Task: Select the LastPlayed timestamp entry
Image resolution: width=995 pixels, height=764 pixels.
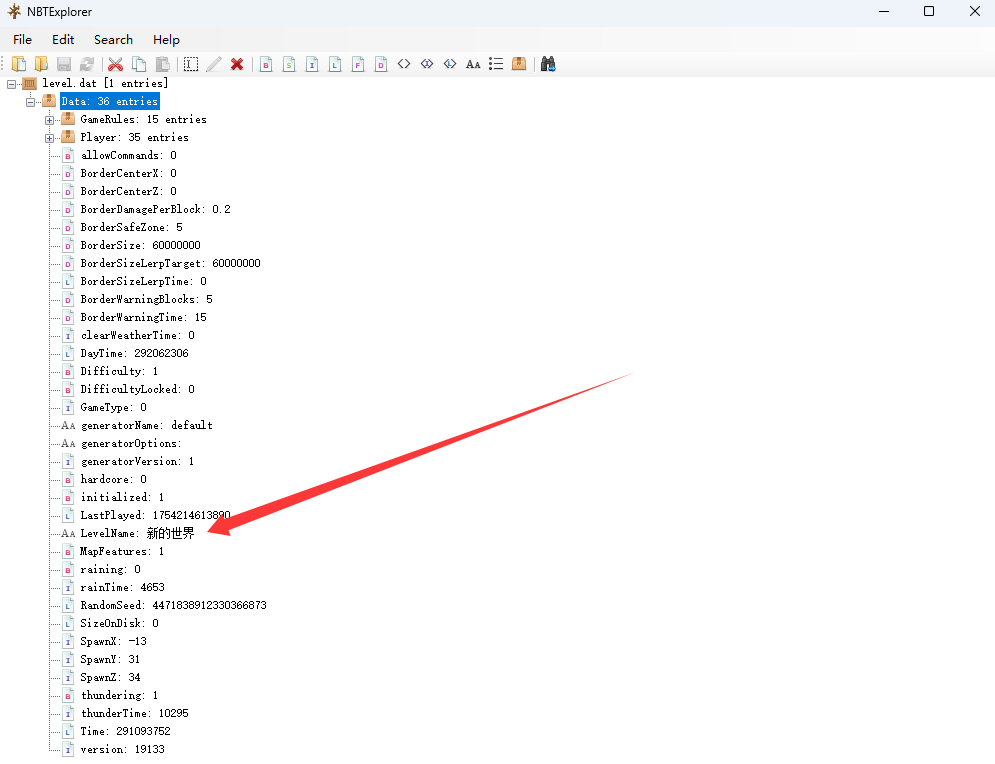Action: coord(155,515)
